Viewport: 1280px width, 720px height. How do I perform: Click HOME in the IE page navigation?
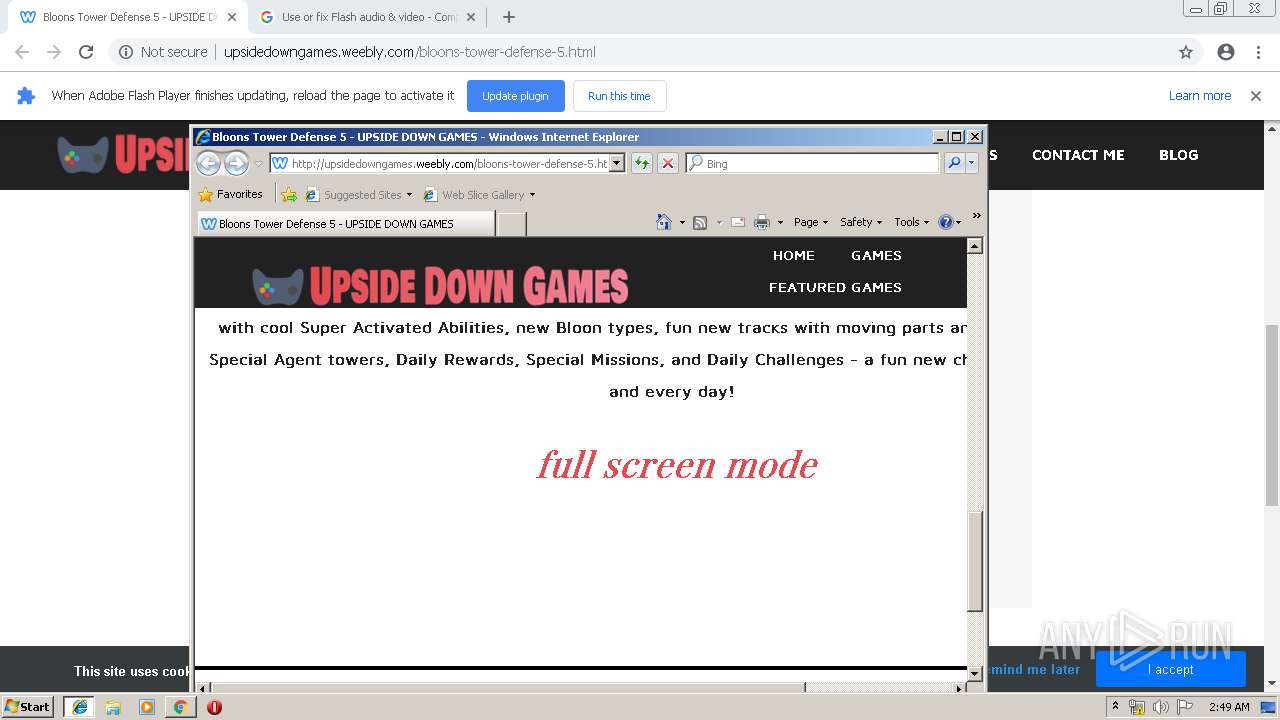[794, 255]
